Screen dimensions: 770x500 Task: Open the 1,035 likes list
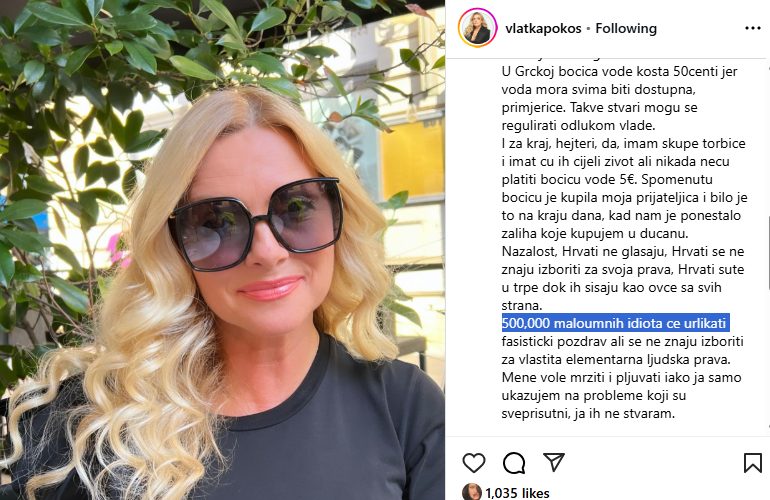(x=518, y=493)
